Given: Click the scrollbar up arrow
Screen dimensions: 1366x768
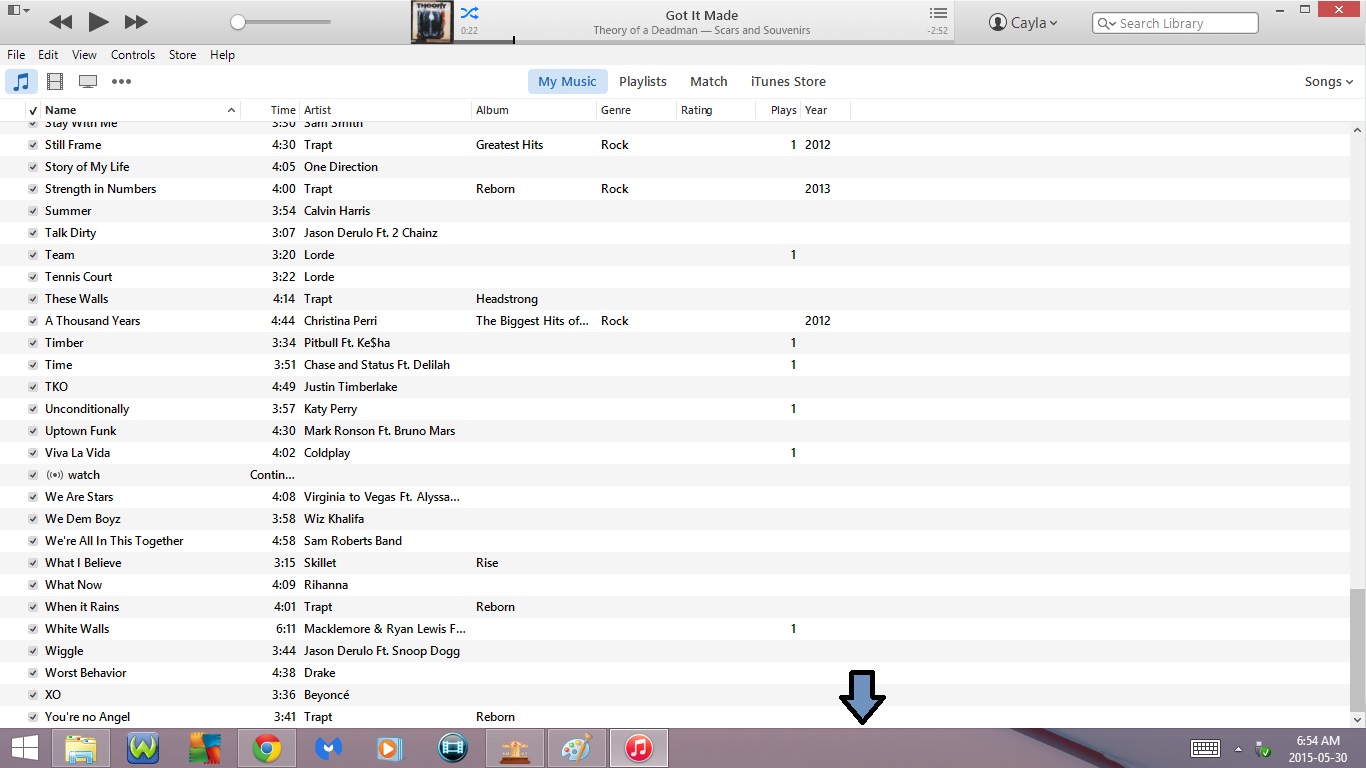Looking at the screenshot, I should pos(1357,130).
